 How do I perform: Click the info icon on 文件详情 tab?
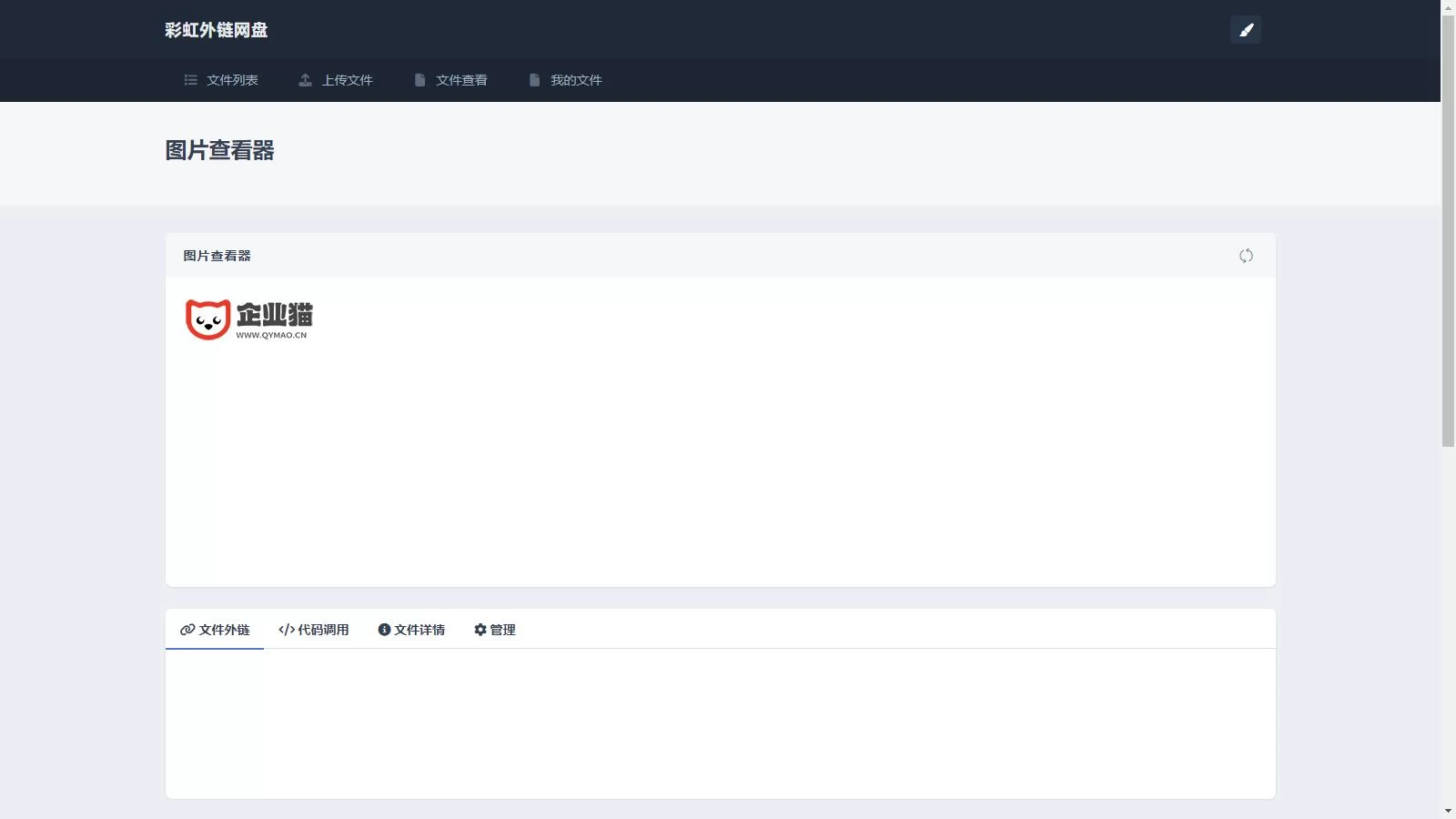pyautogui.click(x=385, y=629)
